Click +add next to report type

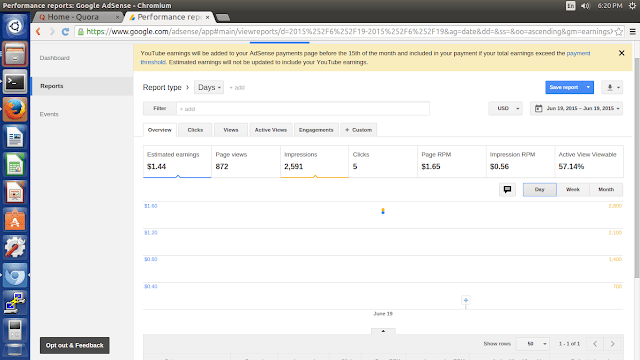(237, 87)
